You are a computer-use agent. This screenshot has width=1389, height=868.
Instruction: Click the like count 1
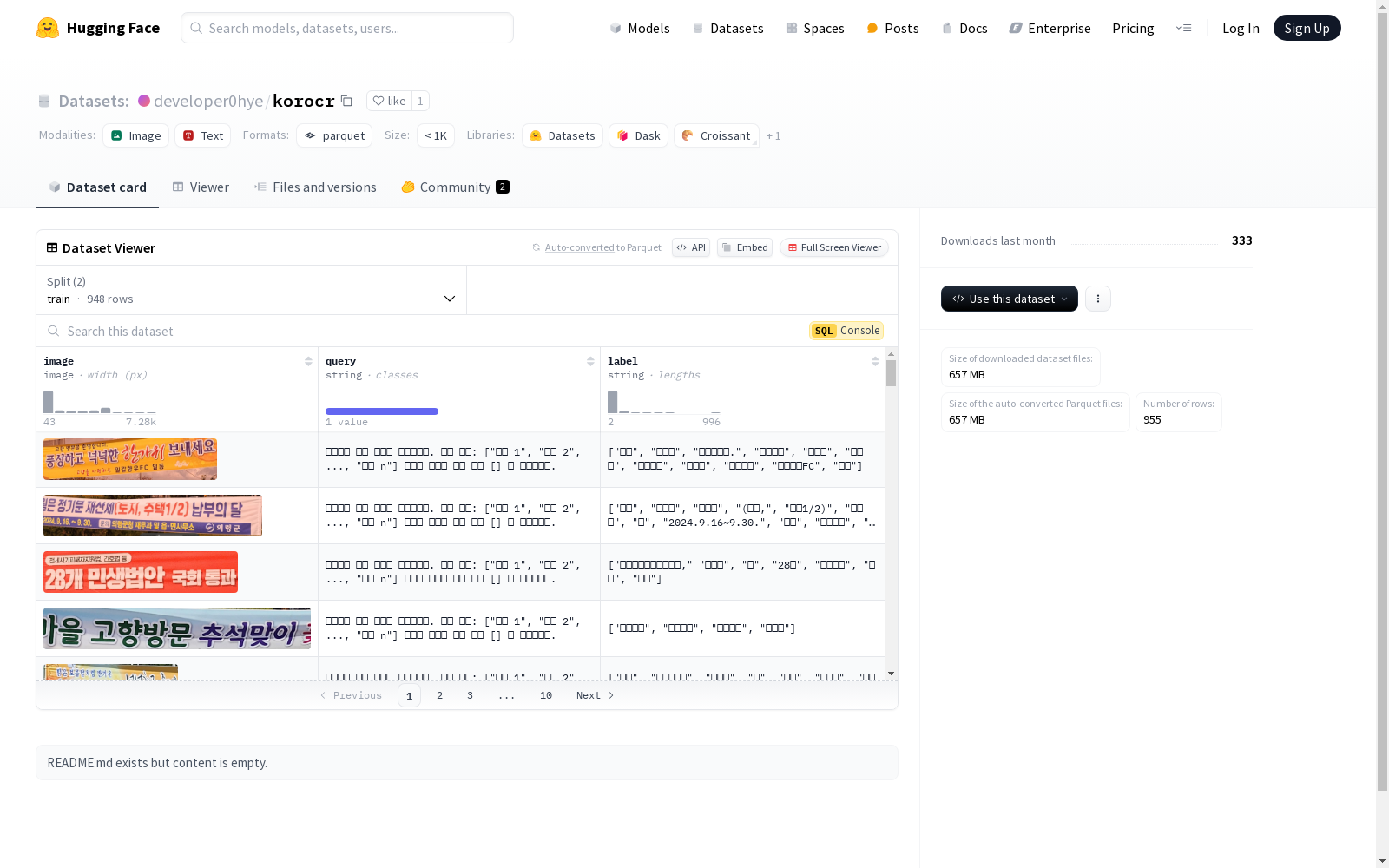tap(420, 101)
